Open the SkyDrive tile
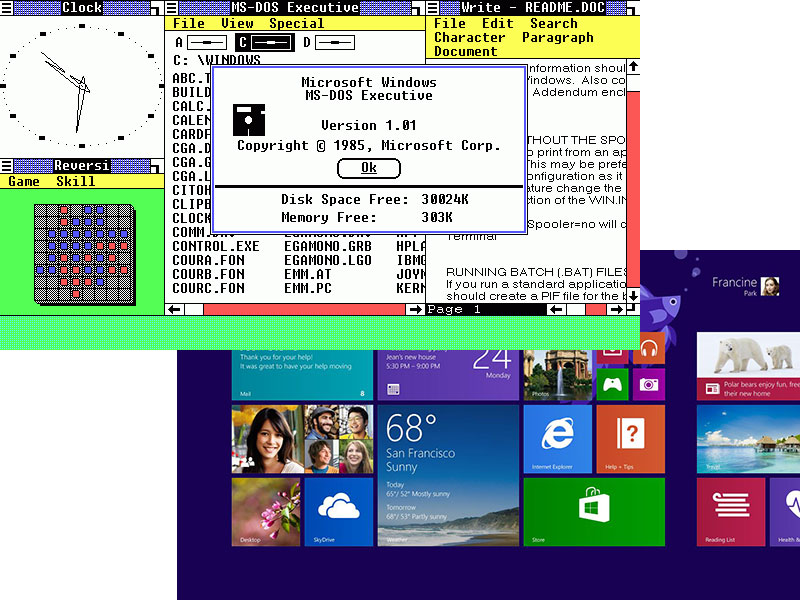Image resolution: width=800 pixels, height=600 pixels. pos(339,512)
